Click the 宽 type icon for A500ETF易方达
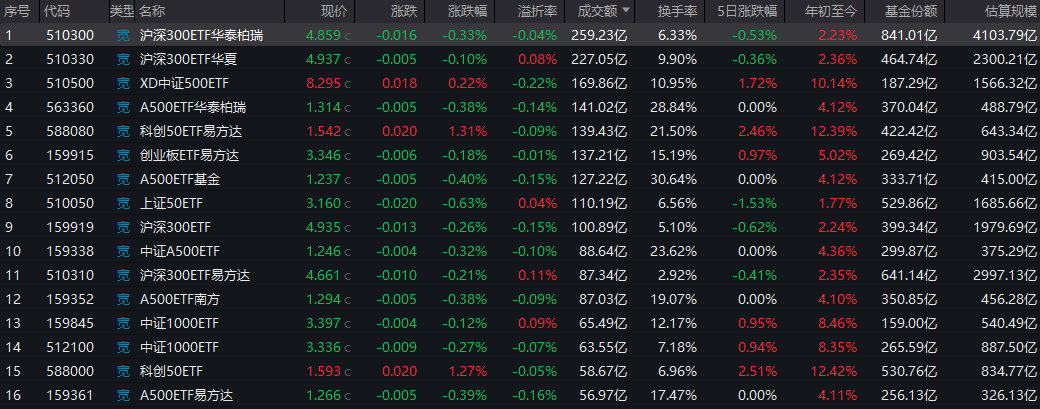The height and width of the screenshot is (409, 1040). (x=122, y=396)
